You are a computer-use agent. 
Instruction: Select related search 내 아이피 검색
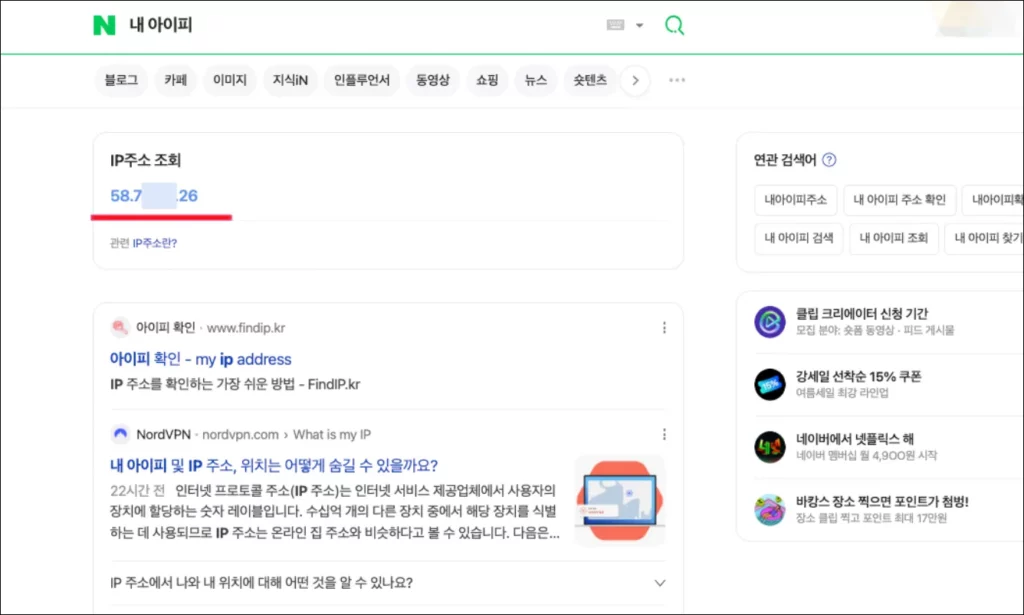pos(798,238)
